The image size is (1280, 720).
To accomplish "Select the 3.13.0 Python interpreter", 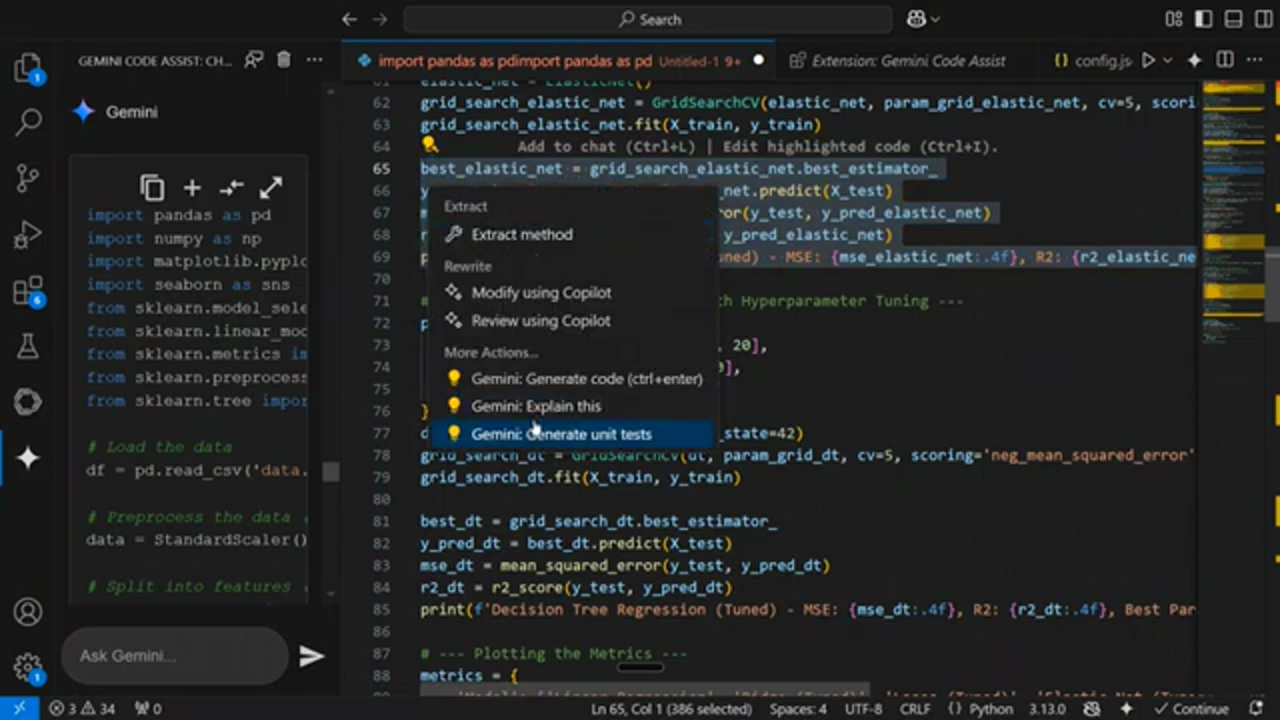I will point(1048,708).
